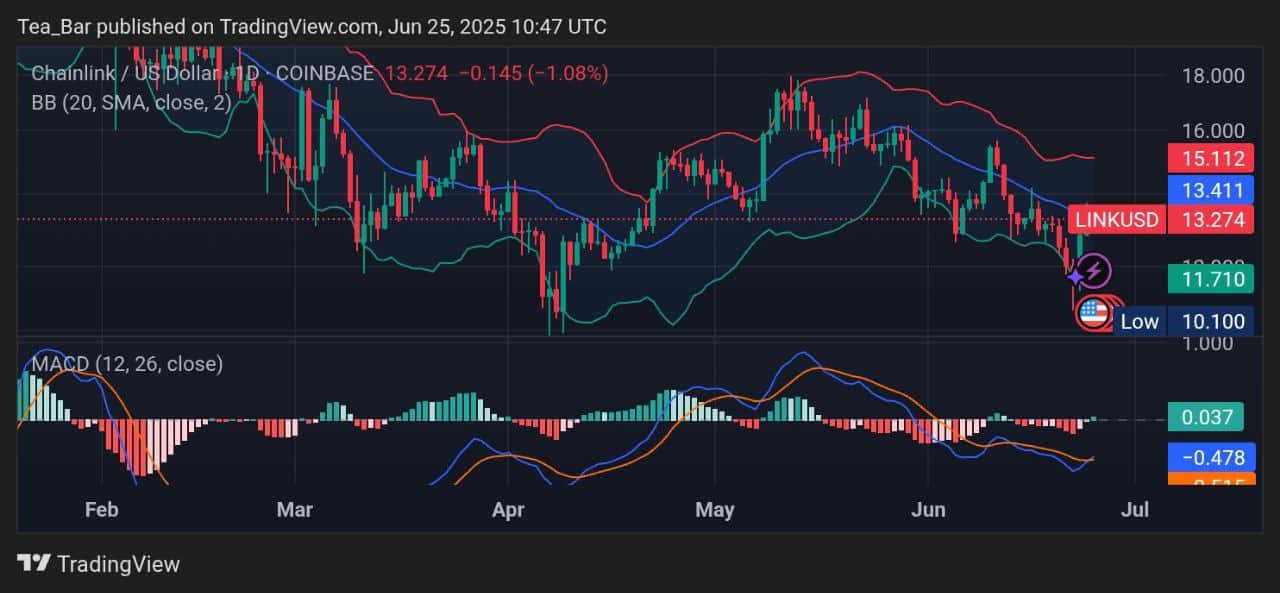Viewport: 1280px width, 593px height.
Task: Click the 18.000 price axis label
Action: tap(1212, 76)
